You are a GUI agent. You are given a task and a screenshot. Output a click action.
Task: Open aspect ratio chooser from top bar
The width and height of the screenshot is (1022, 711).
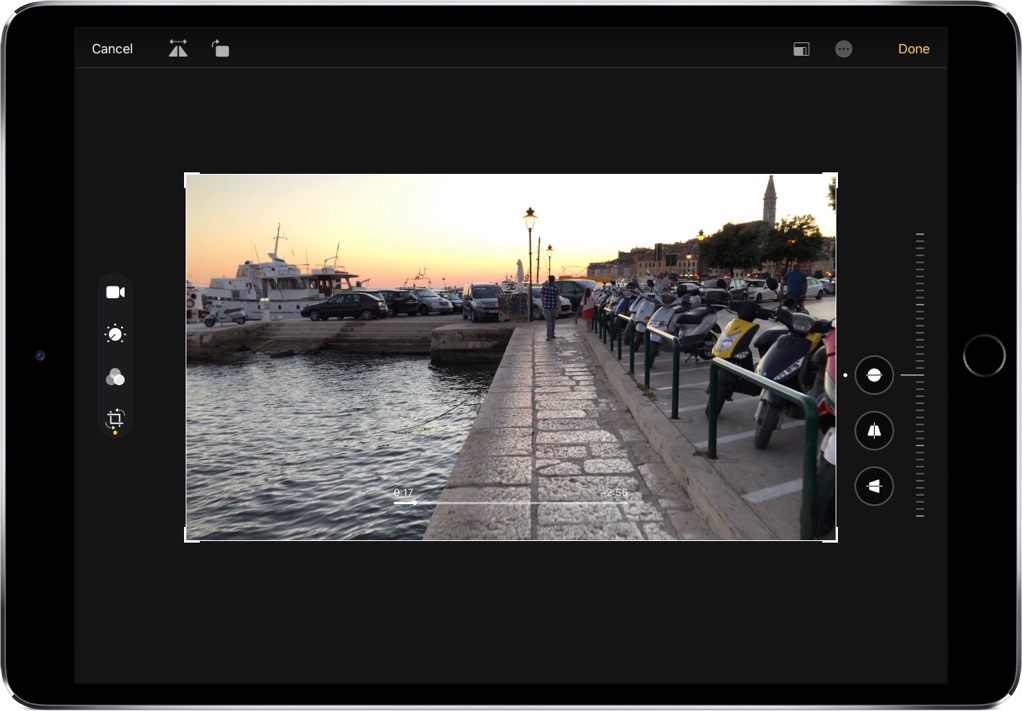[x=800, y=48]
